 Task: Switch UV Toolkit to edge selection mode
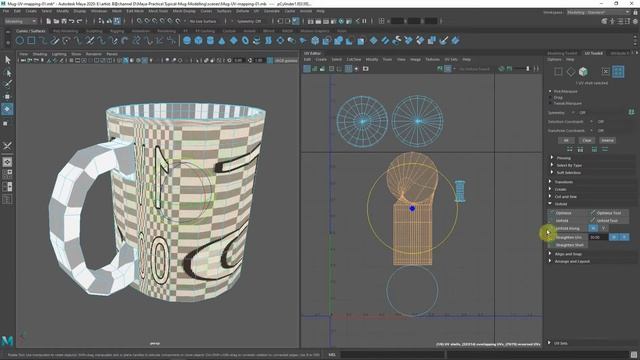pos(571,72)
